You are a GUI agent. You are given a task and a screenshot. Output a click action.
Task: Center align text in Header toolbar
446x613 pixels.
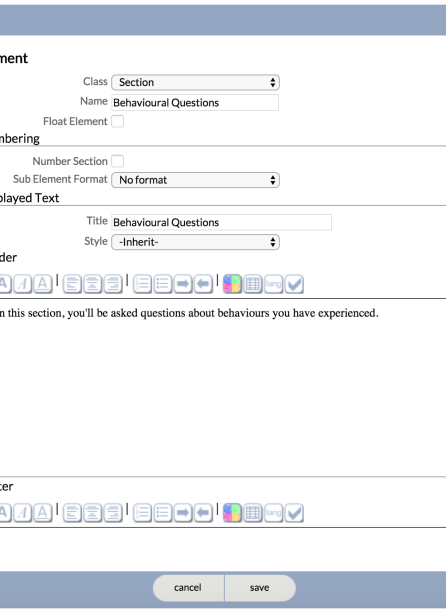92,284
